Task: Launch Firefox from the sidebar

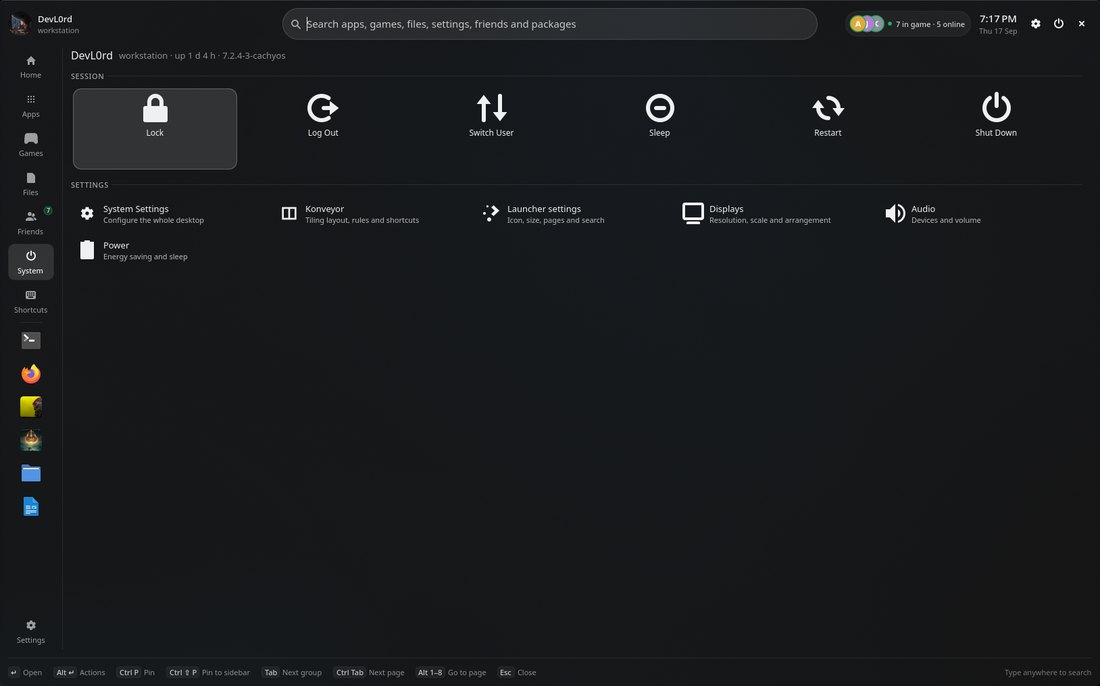Action: (31, 374)
